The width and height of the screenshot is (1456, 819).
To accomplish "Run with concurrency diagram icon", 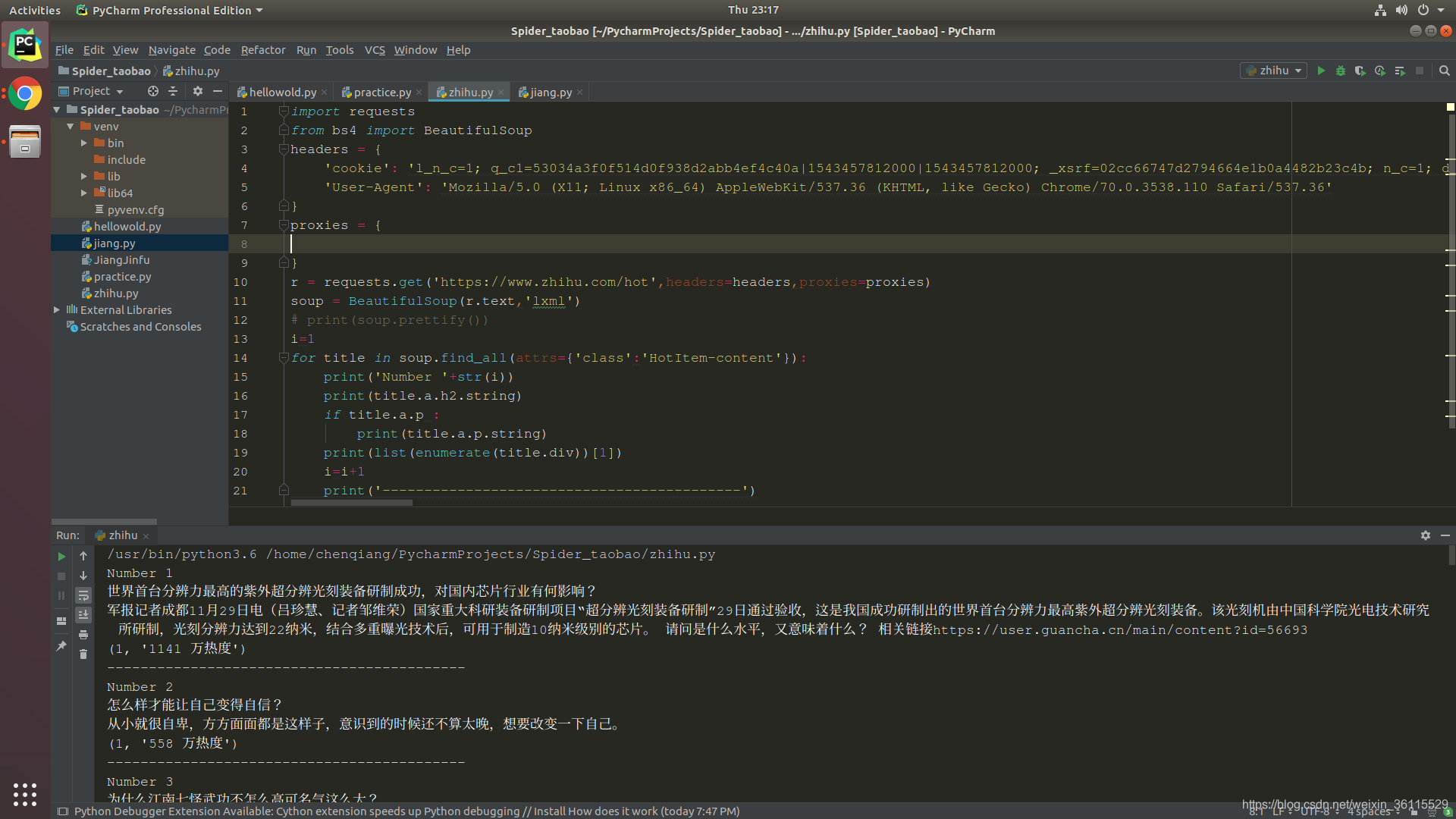I will point(1400,71).
